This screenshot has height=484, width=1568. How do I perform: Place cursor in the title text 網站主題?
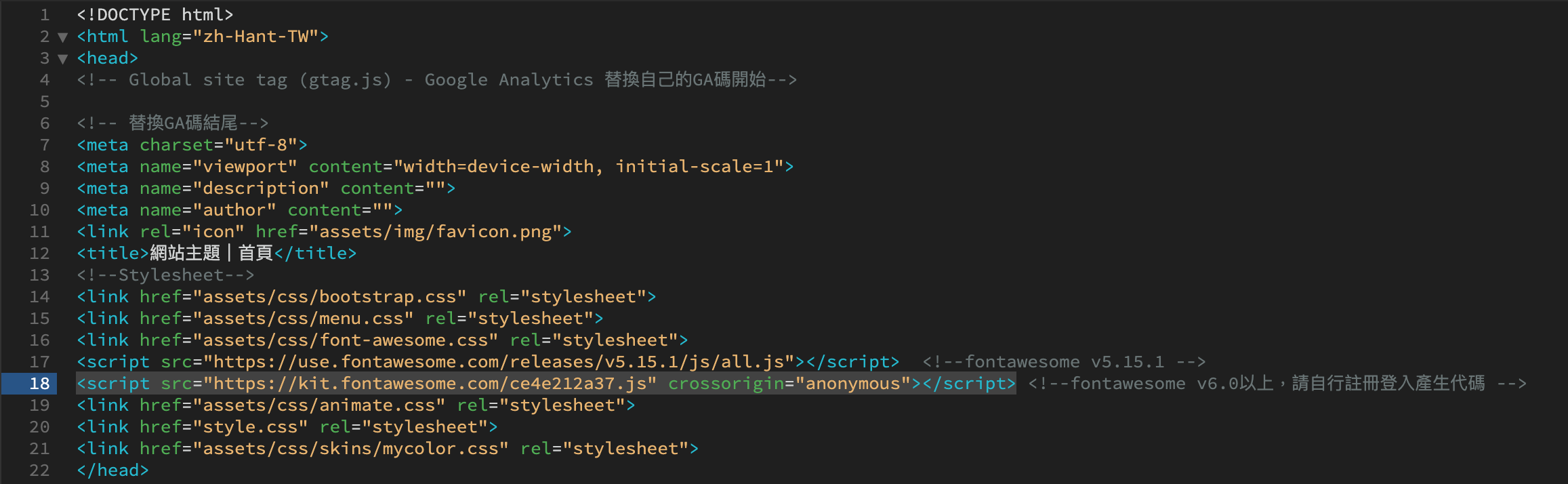pyautogui.click(x=184, y=254)
